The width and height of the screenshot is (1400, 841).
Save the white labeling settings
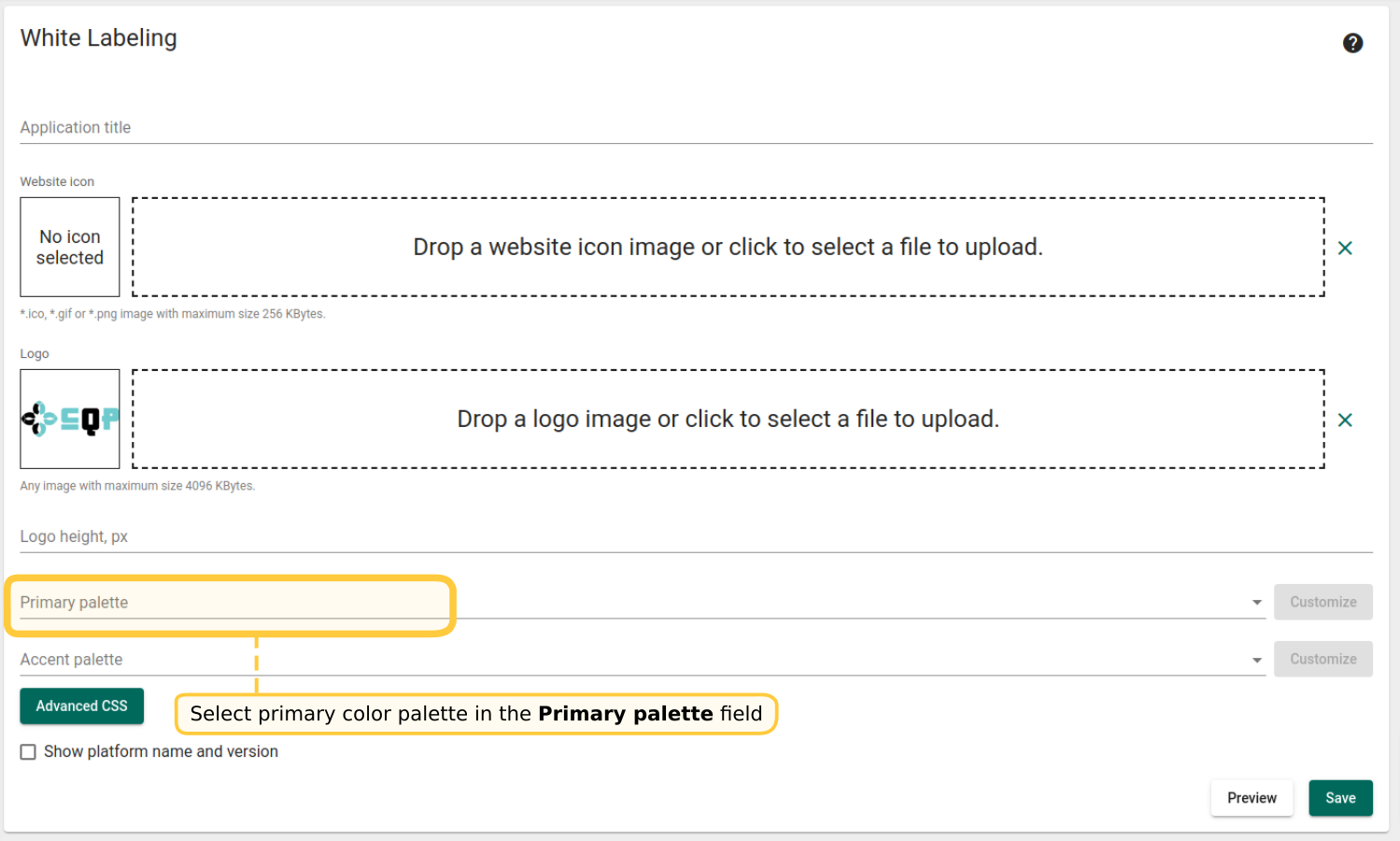[1340, 798]
